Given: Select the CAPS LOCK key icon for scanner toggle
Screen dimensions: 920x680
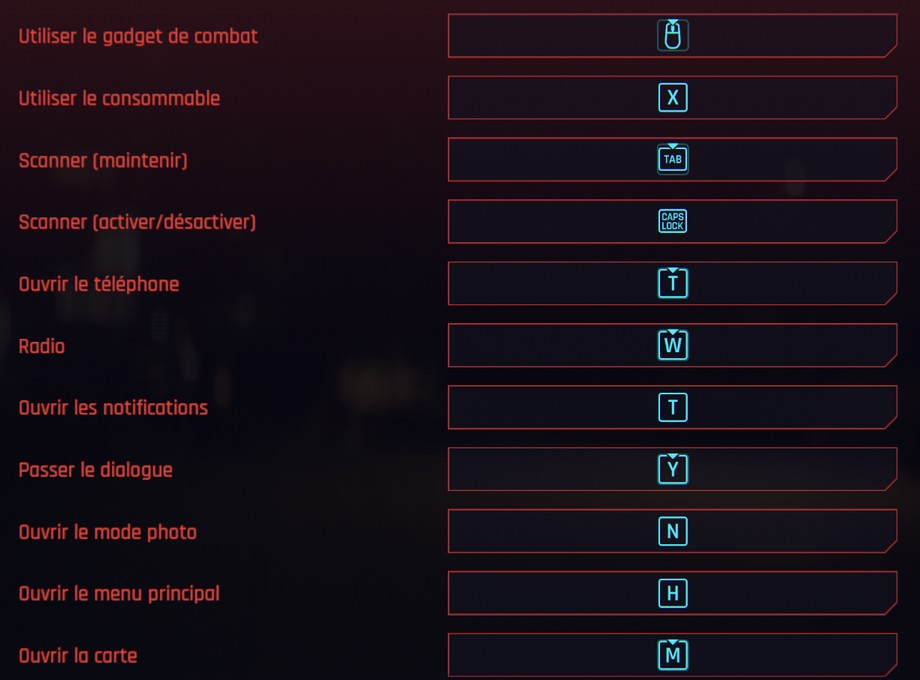Looking at the screenshot, I should pyautogui.click(x=672, y=221).
